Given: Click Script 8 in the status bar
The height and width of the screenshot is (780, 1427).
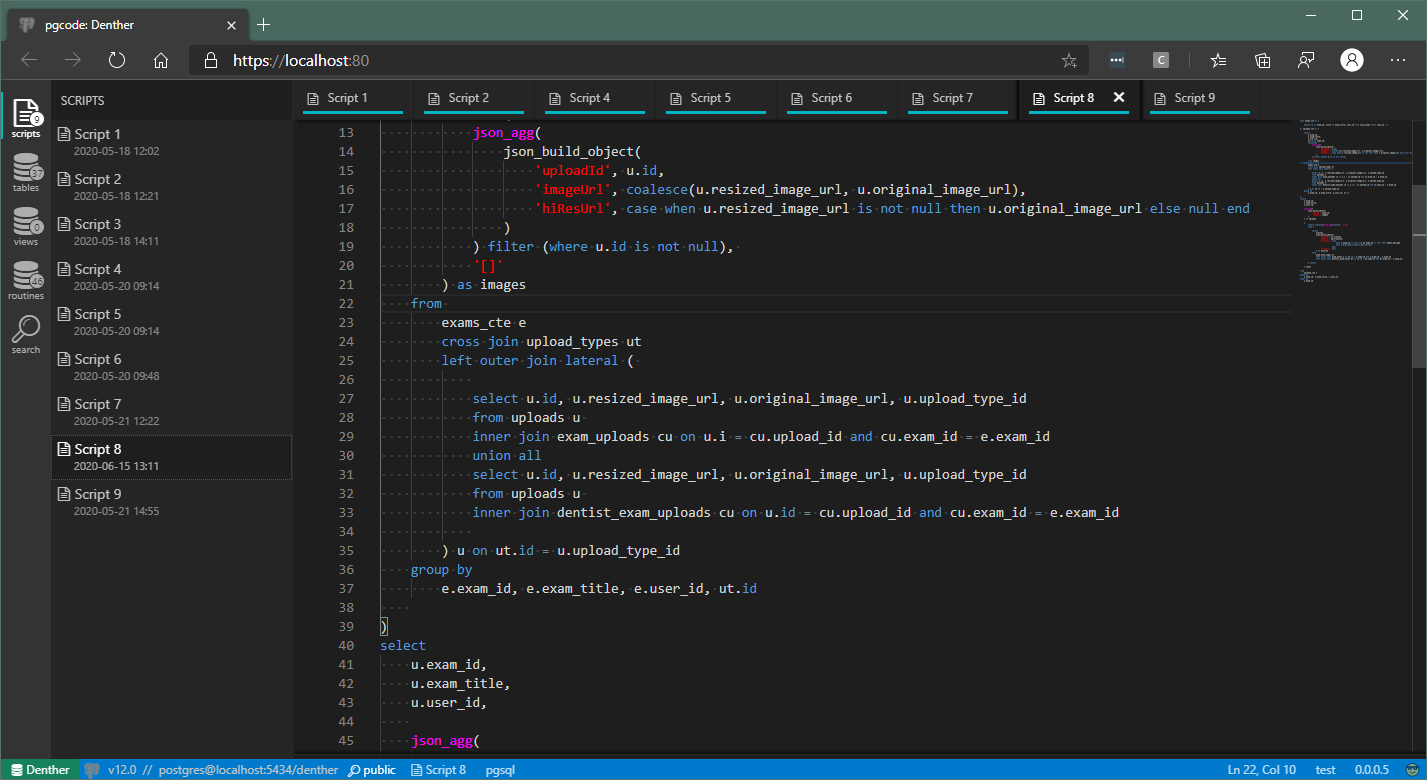Looking at the screenshot, I should [x=437, y=770].
